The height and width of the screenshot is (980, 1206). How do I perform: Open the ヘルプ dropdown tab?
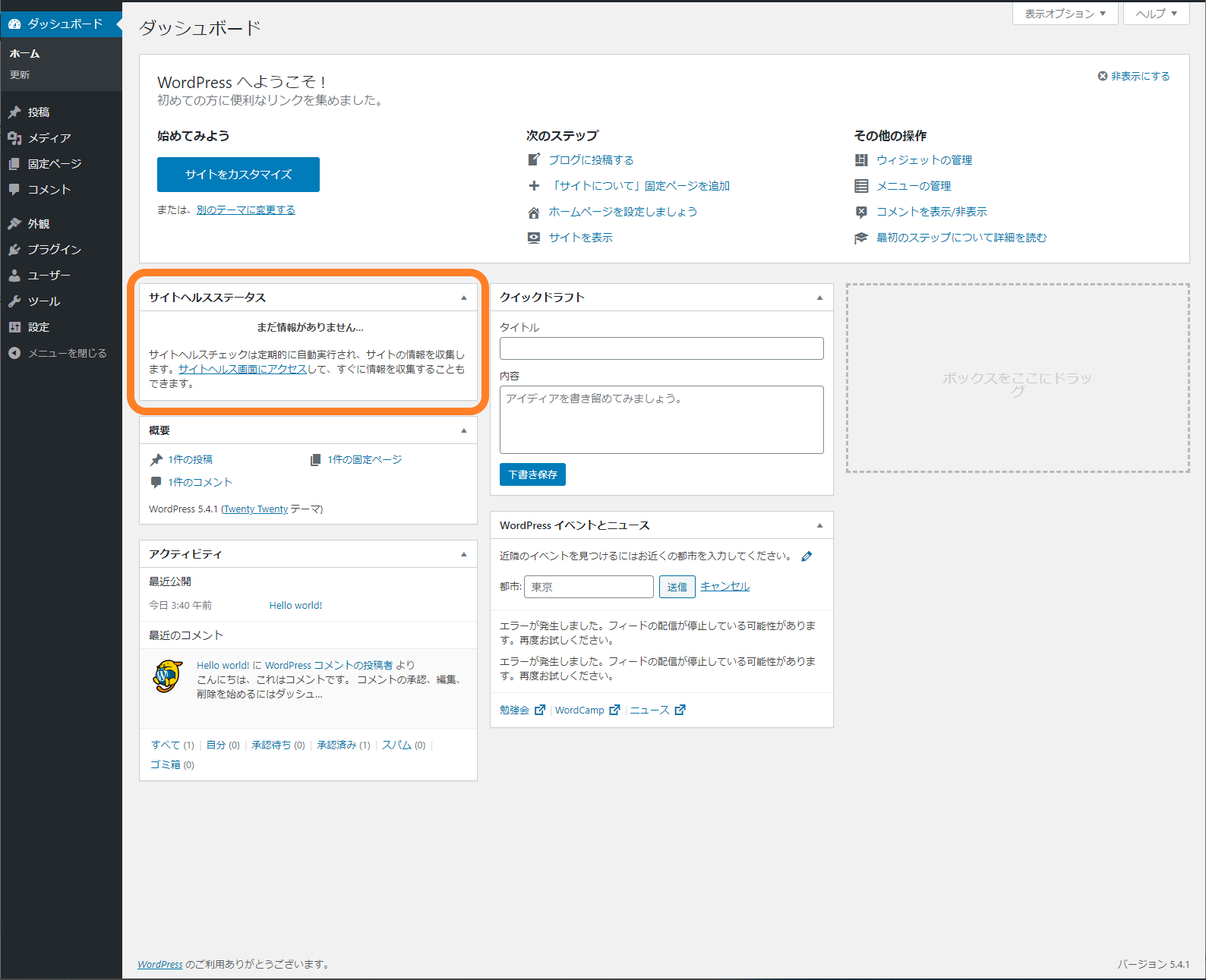[1157, 14]
